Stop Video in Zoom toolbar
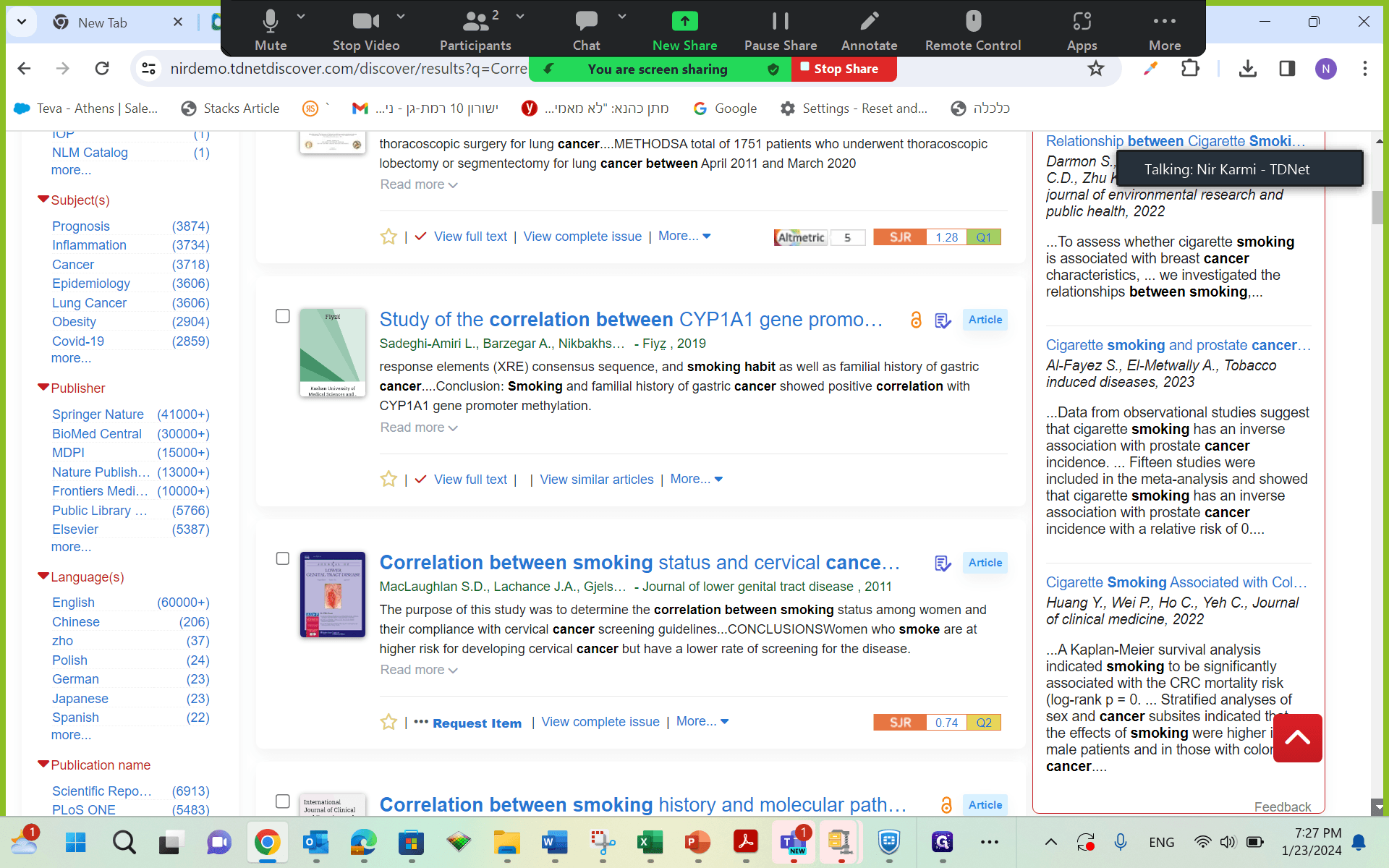1389x868 pixels. click(x=366, y=30)
